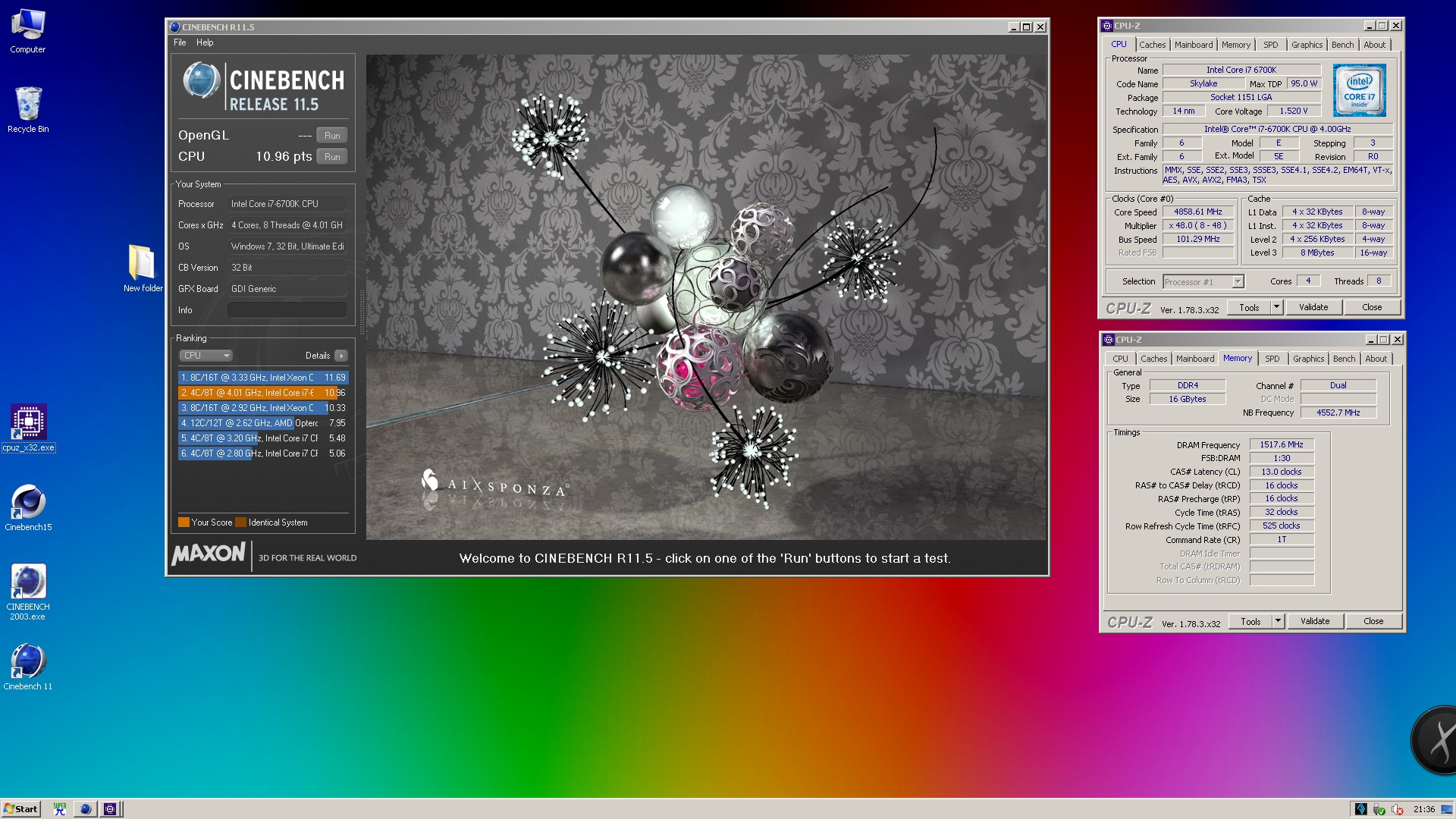Image resolution: width=1456 pixels, height=819 pixels.
Task: Expand Tools dropdown arrow in lower CPU-Z
Action: (x=1278, y=622)
